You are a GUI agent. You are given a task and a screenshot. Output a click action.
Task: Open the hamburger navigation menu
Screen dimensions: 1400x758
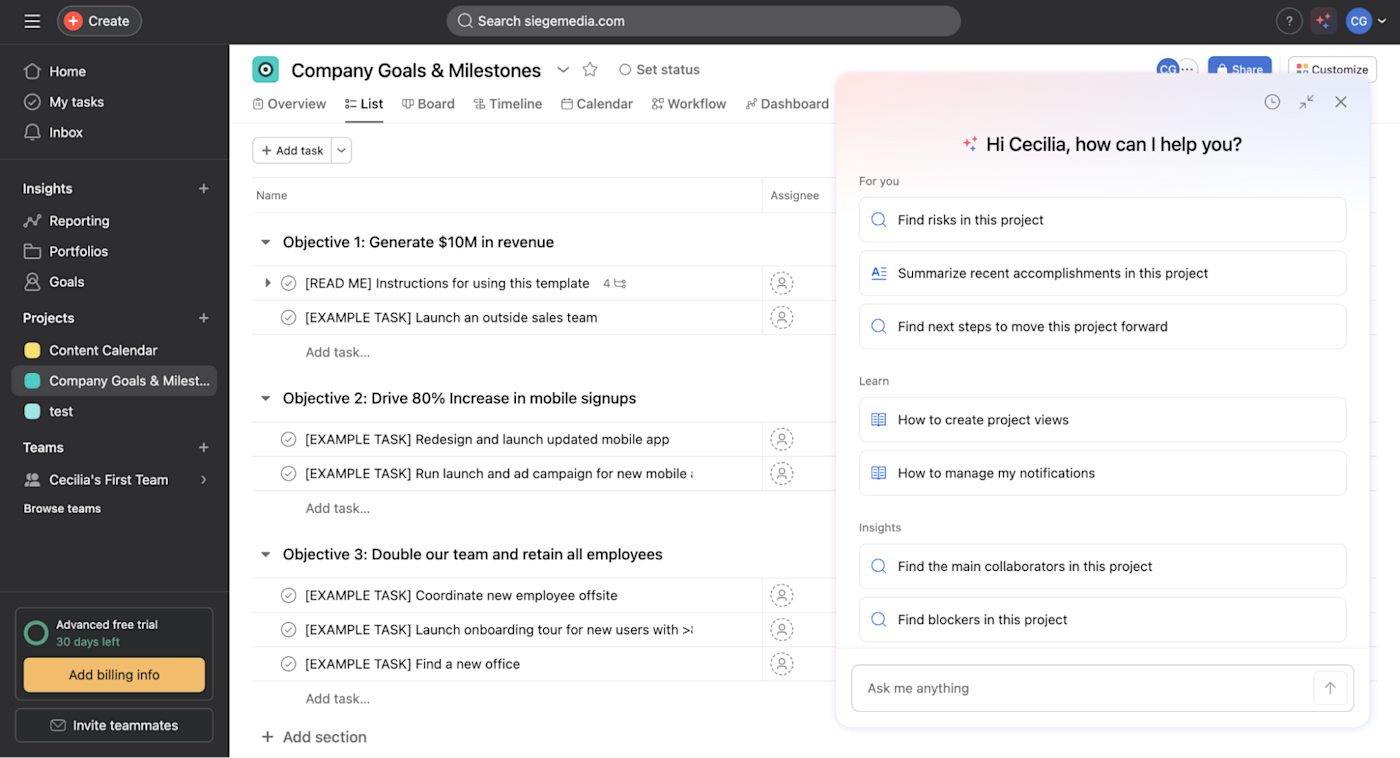click(32, 21)
